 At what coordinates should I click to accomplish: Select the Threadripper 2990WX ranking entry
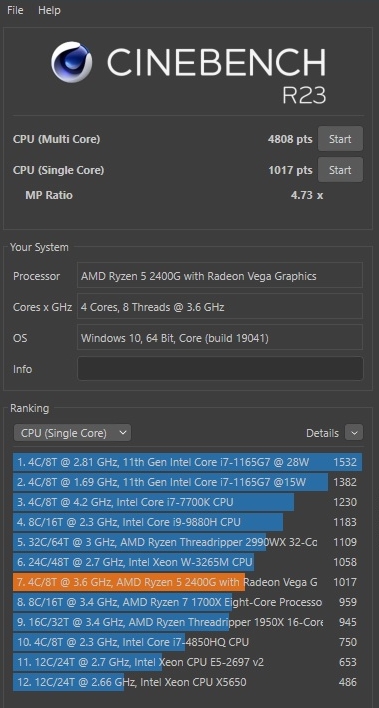click(187, 542)
